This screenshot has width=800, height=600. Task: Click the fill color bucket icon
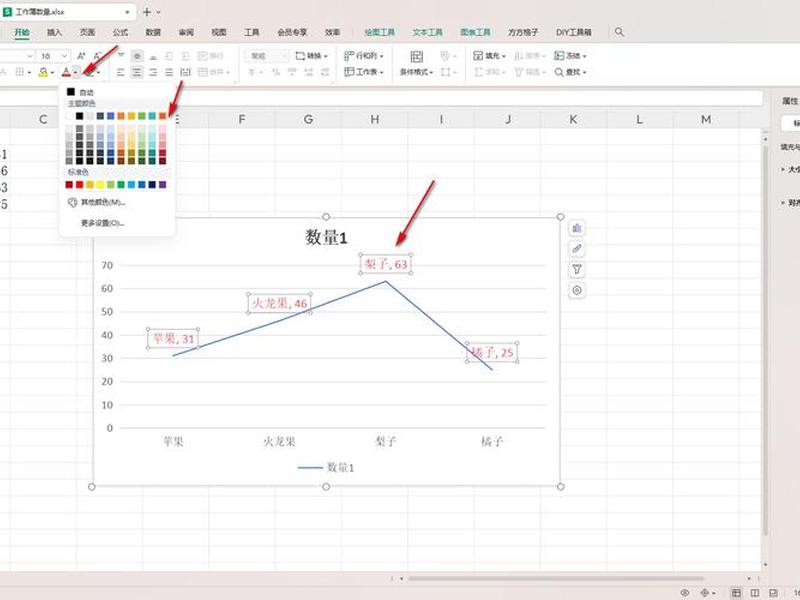43,72
